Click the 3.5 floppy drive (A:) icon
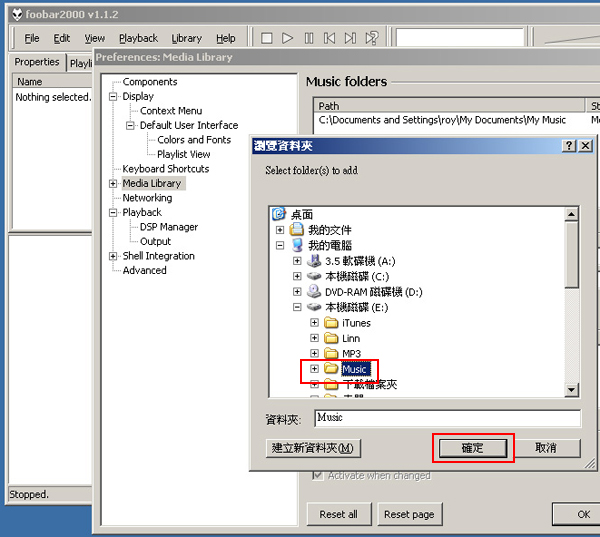This screenshot has height=537, width=600. (x=314, y=261)
